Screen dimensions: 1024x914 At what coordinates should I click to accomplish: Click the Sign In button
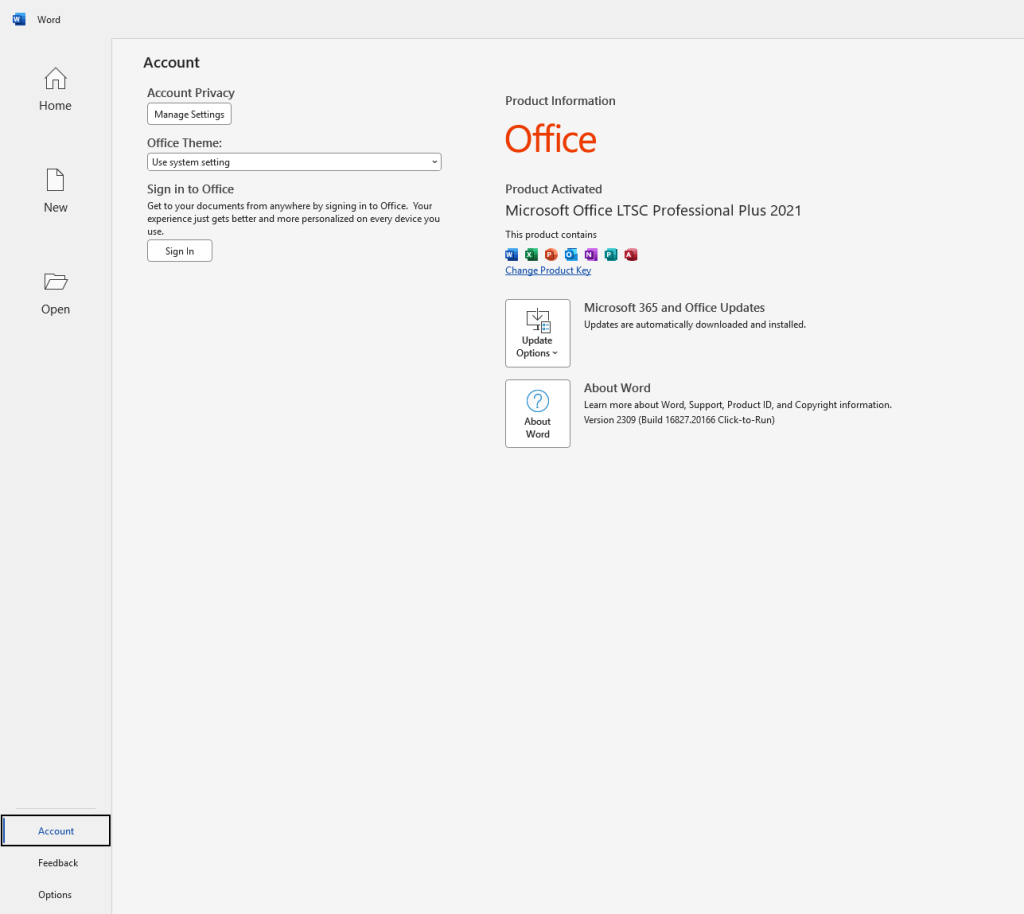pos(180,251)
